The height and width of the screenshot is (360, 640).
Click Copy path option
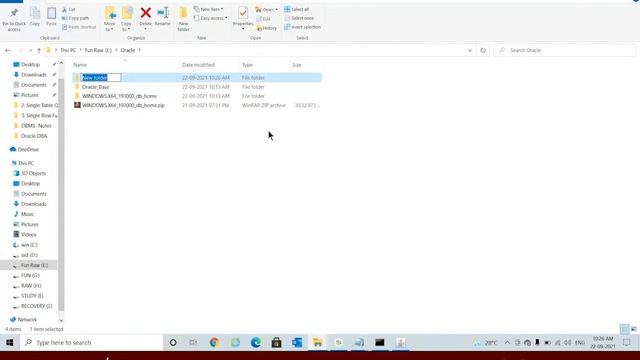click(76, 18)
